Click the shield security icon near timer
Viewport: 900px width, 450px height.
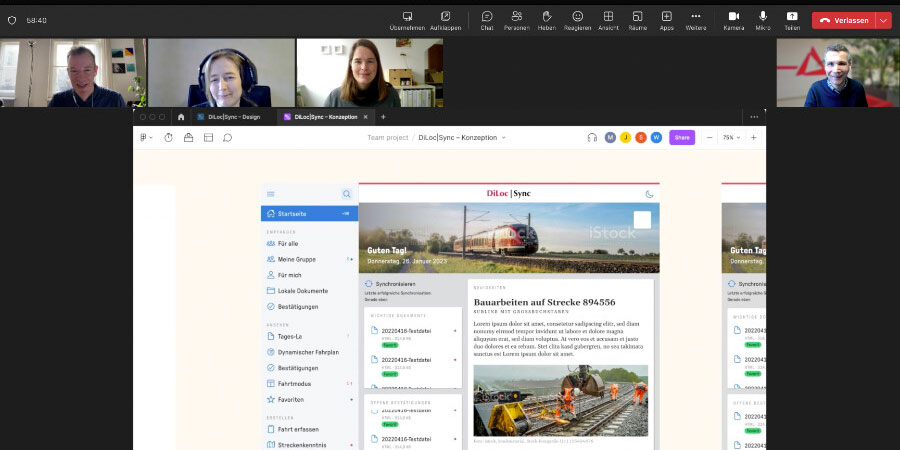tap(11, 20)
